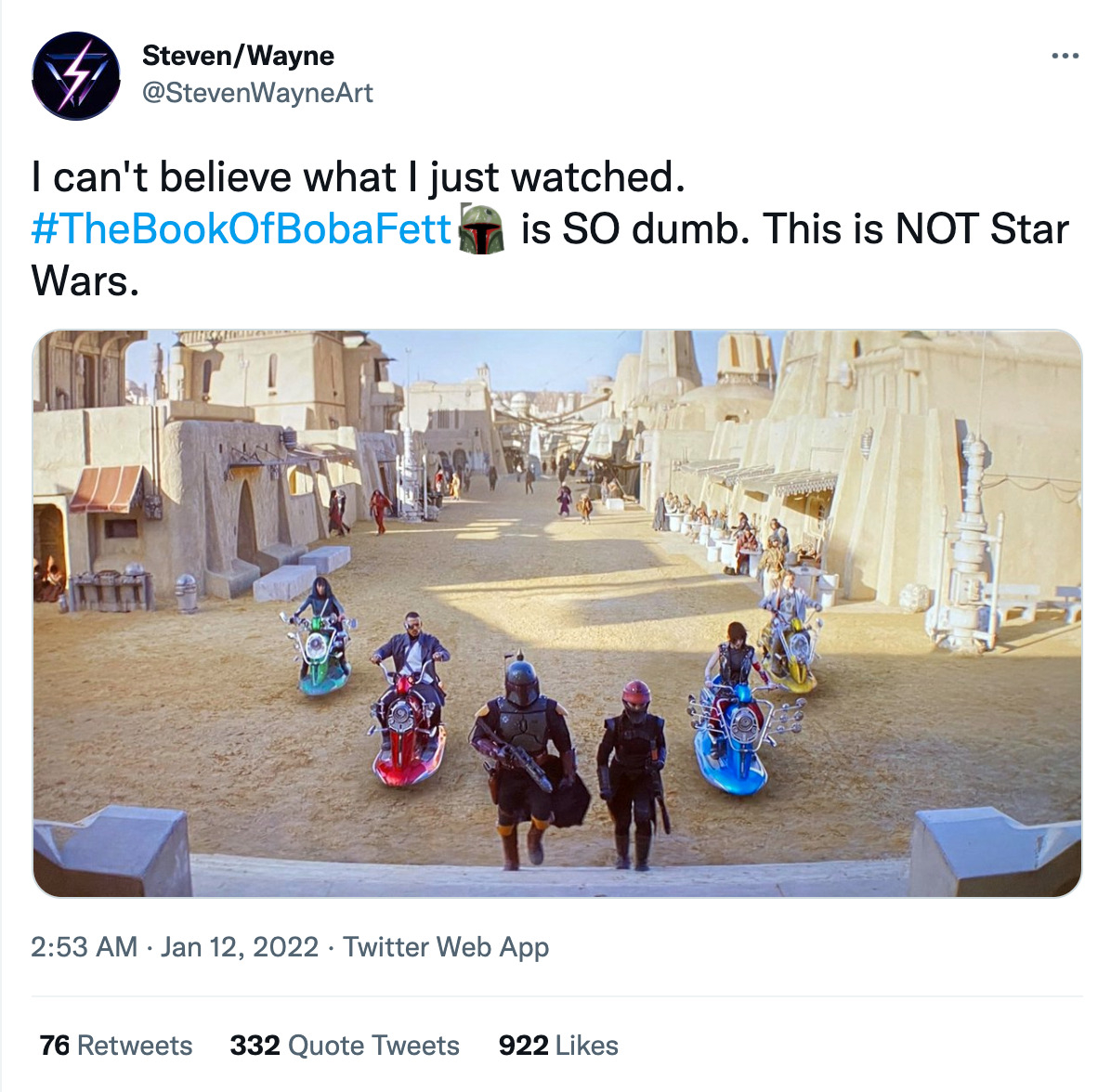Image resolution: width=1111 pixels, height=1092 pixels.
Task: Click the Steven/Wayne display name
Action: [x=238, y=56]
